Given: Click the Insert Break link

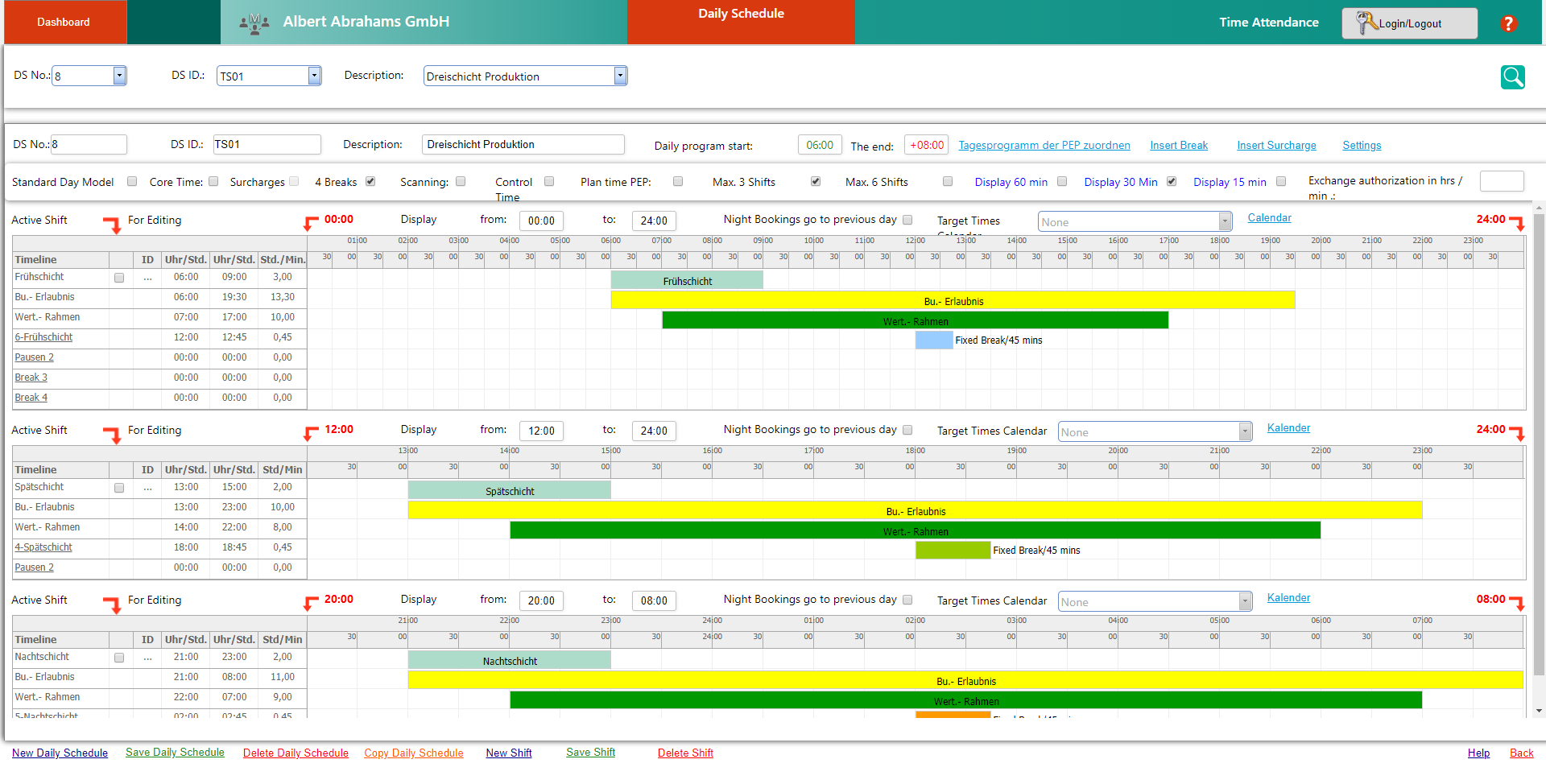Looking at the screenshot, I should pyautogui.click(x=1179, y=146).
